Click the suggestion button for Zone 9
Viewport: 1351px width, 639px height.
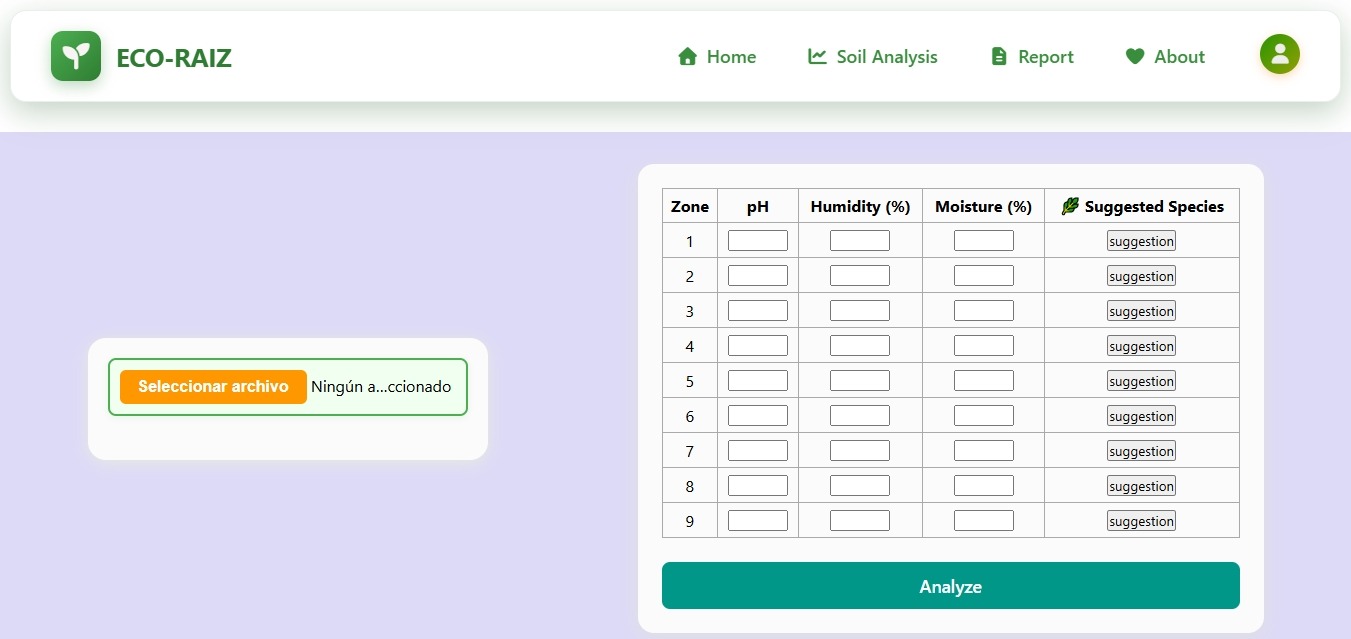1141,520
